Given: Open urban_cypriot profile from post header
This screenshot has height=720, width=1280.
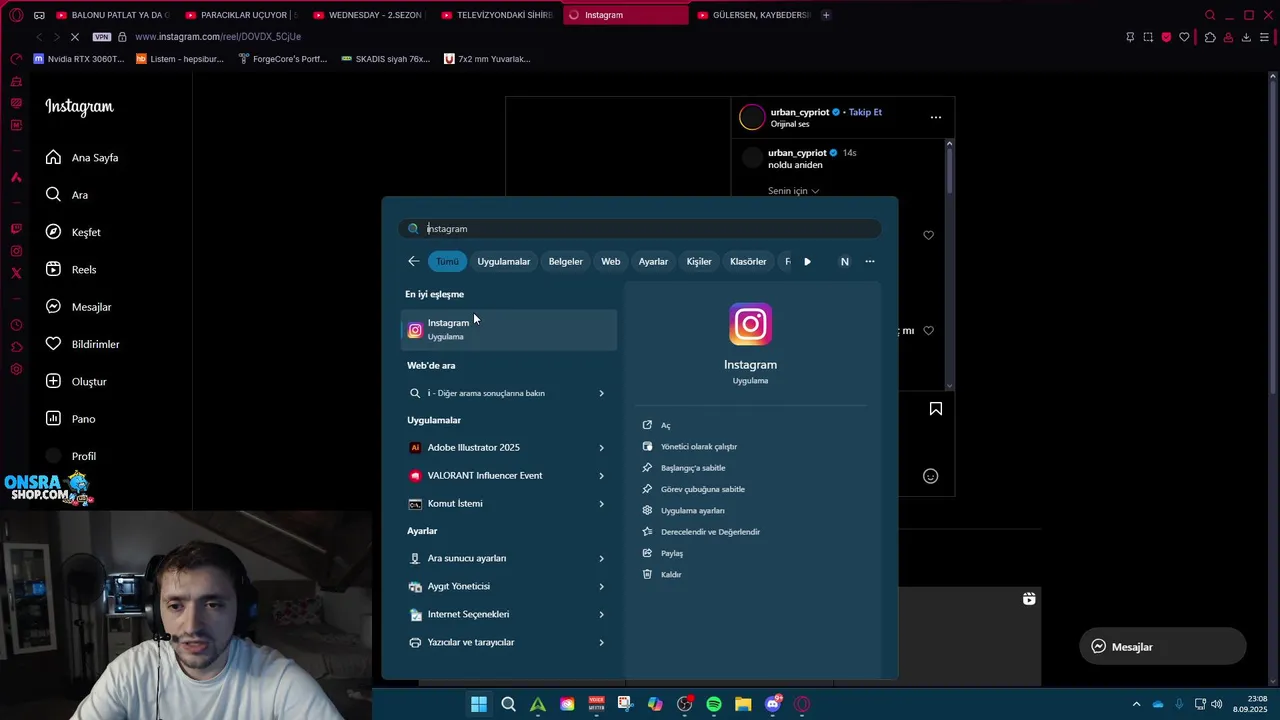Looking at the screenshot, I should [799, 112].
